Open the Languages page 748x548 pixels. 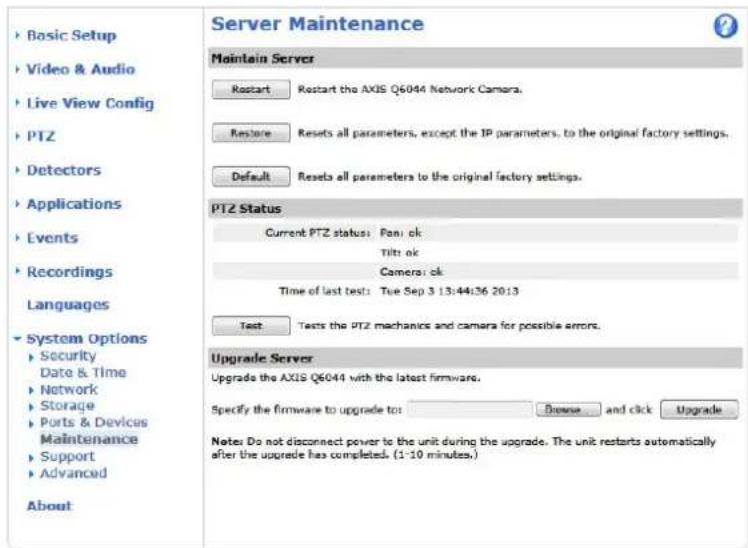(x=68, y=305)
